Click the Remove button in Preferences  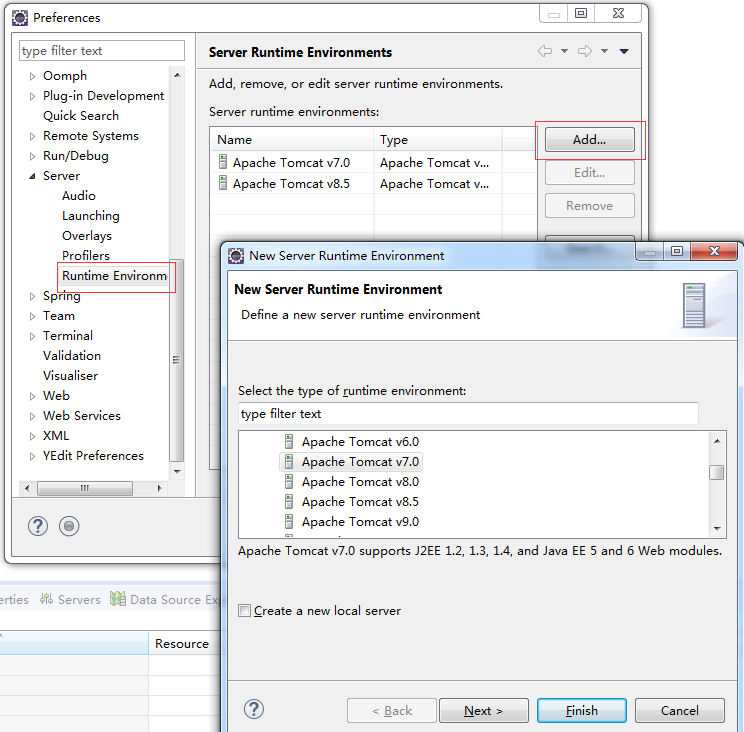[x=589, y=206]
